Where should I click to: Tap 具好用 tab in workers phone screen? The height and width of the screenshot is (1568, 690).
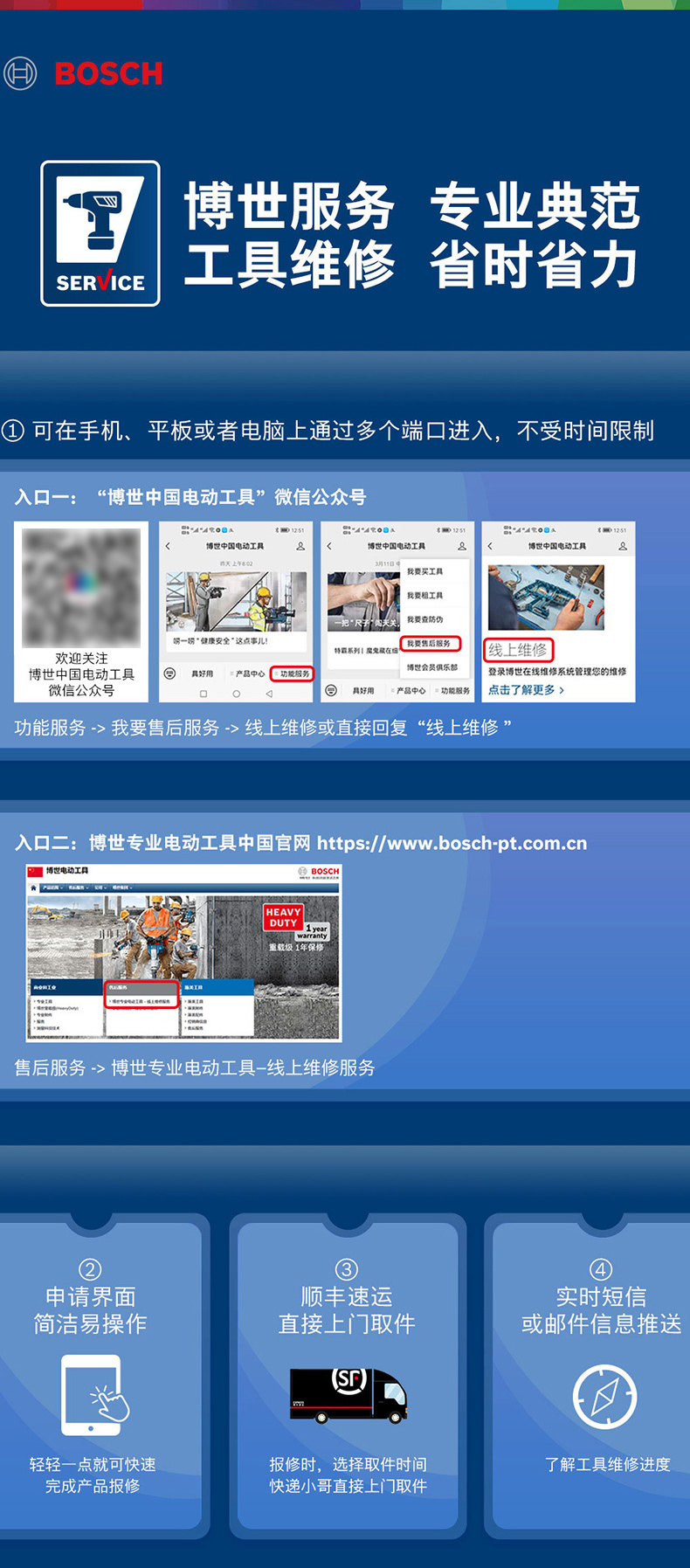[x=202, y=673]
